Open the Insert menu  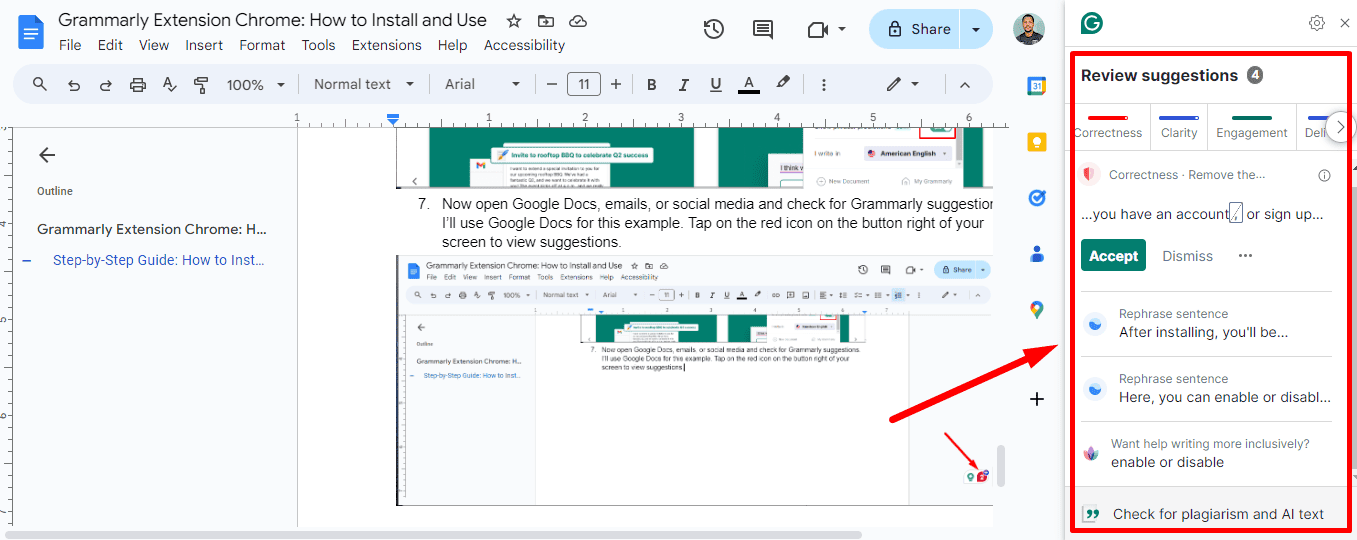(204, 45)
